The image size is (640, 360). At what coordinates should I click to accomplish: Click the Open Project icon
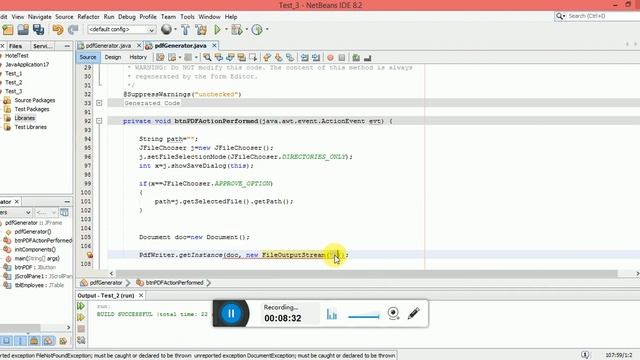[x=23, y=29]
